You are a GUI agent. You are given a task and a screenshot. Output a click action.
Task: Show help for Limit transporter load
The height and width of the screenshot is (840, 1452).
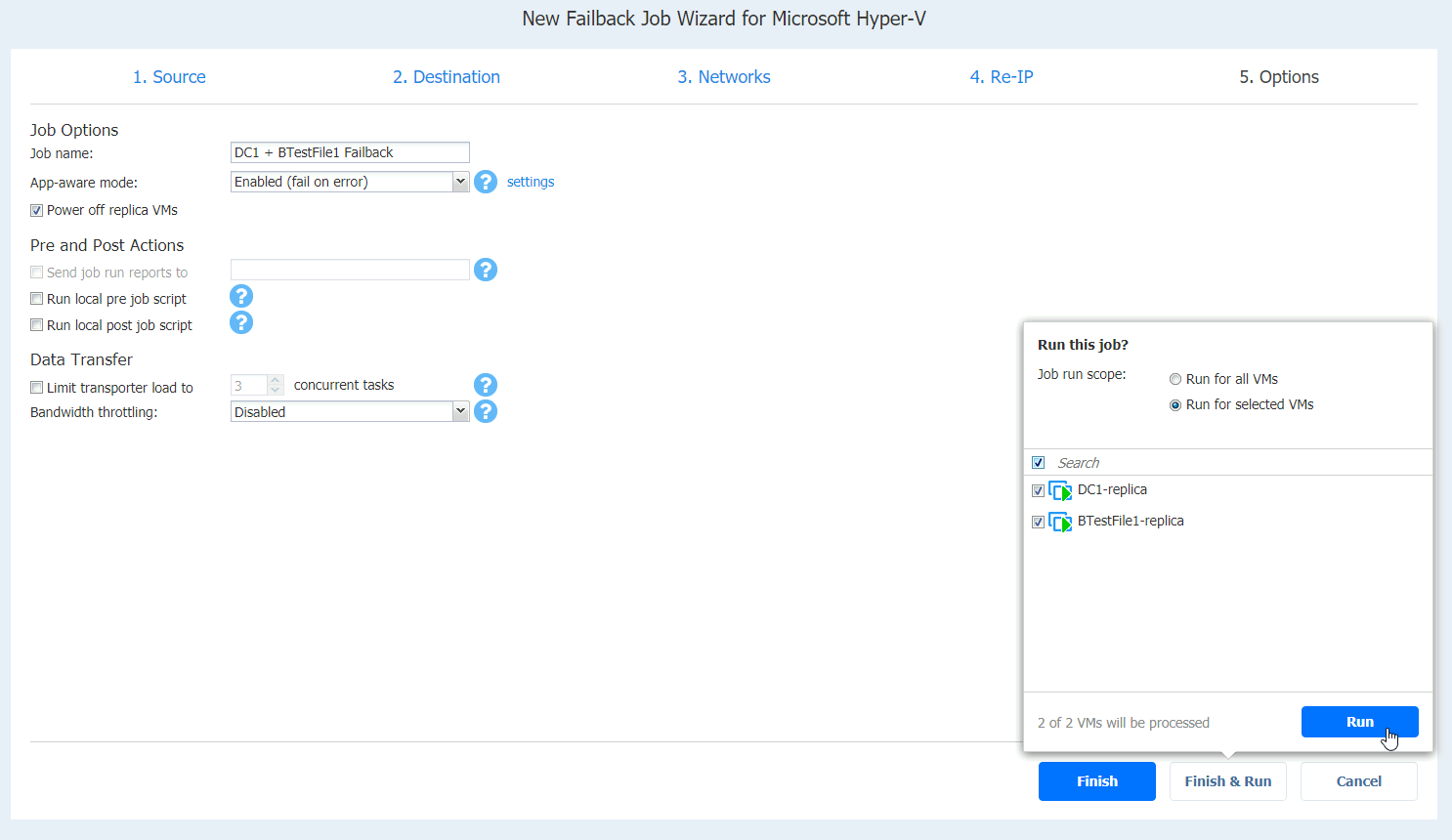click(486, 385)
